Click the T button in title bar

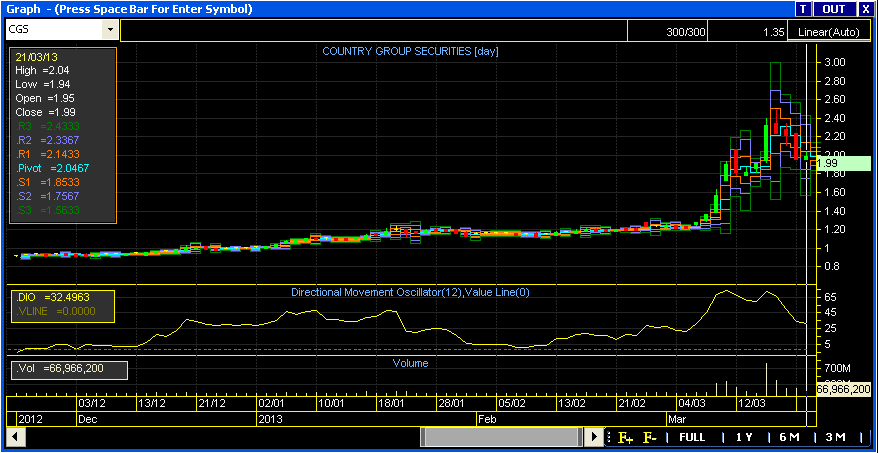click(x=803, y=9)
